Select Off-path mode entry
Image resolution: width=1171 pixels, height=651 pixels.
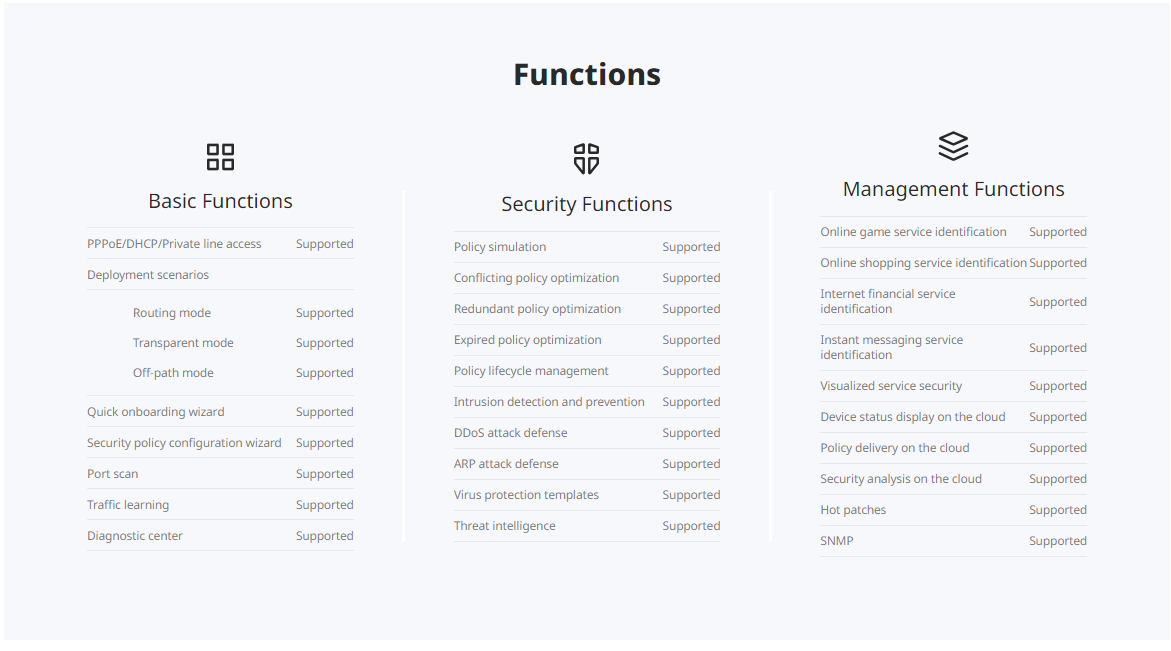[x=173, y=373]
